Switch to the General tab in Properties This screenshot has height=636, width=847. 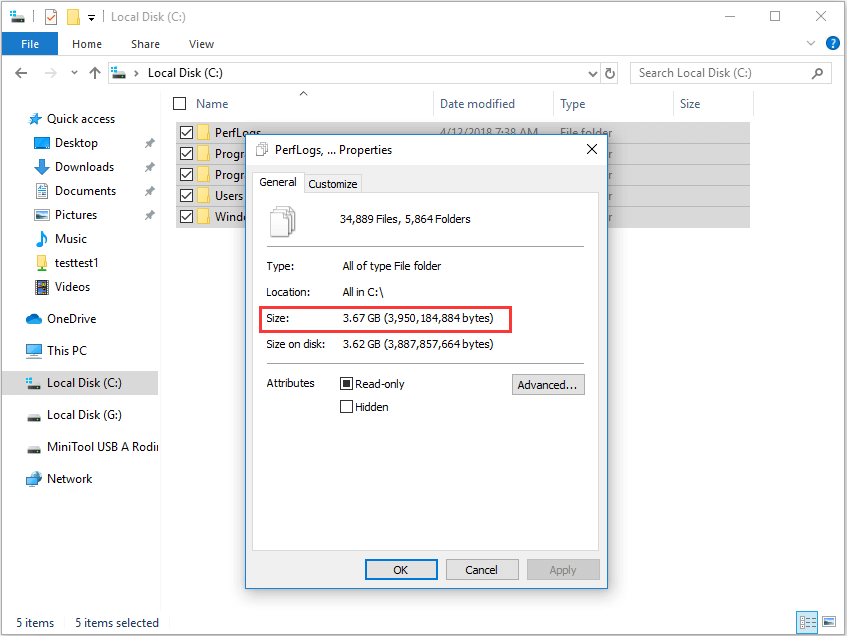click(278, 182)
